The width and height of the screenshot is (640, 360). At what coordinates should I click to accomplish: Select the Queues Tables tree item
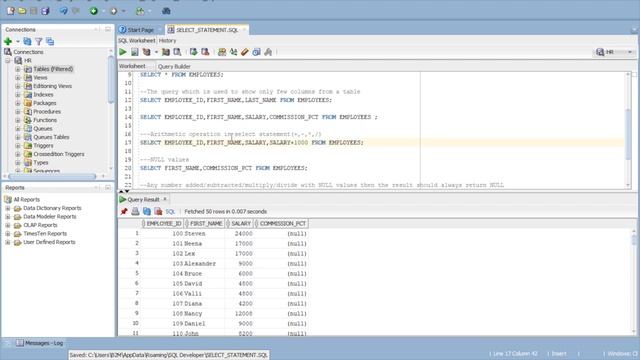pos(51,137)
